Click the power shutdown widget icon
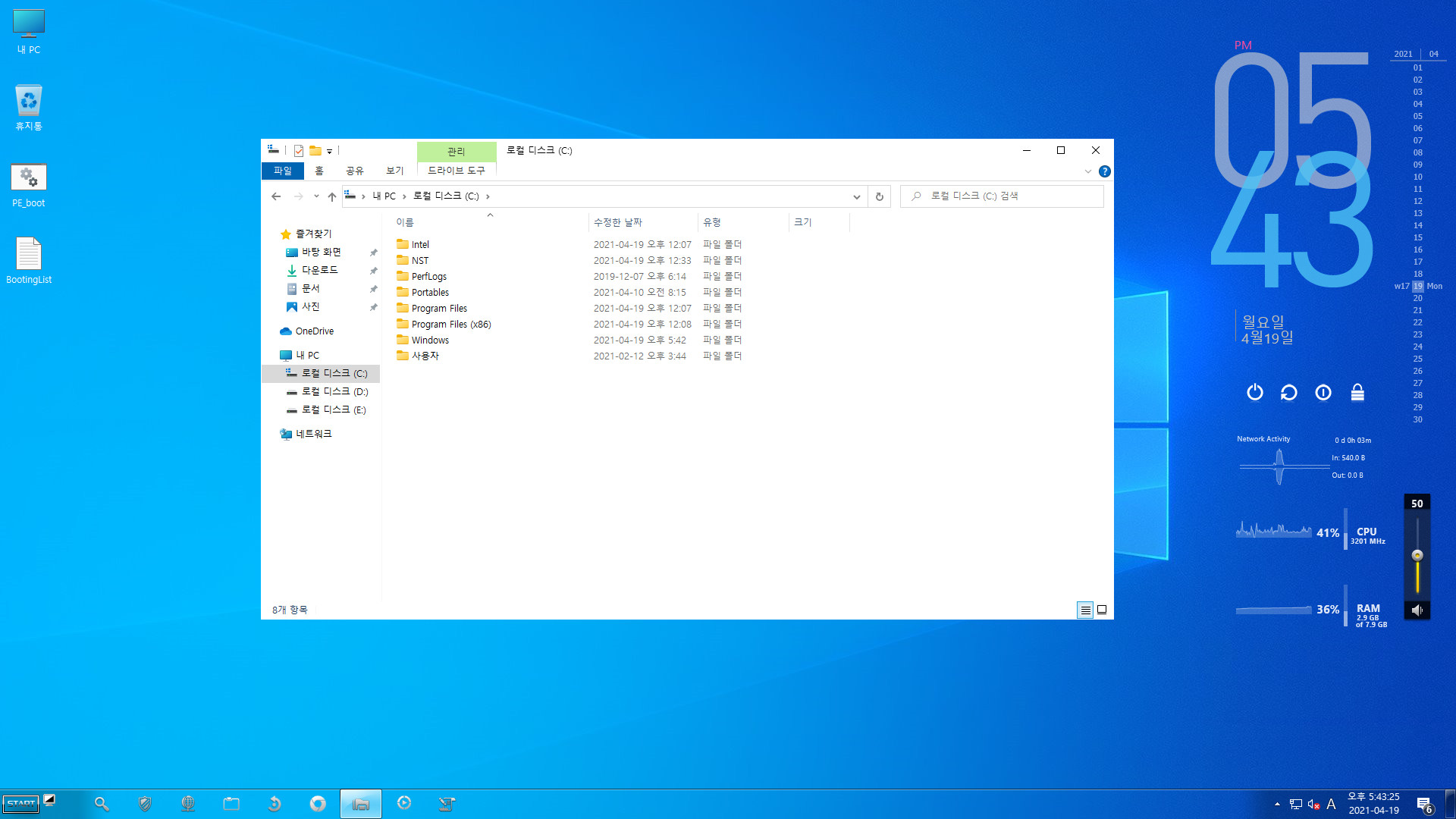Viewport: 1456px width, 819px height. (1255, 393)
